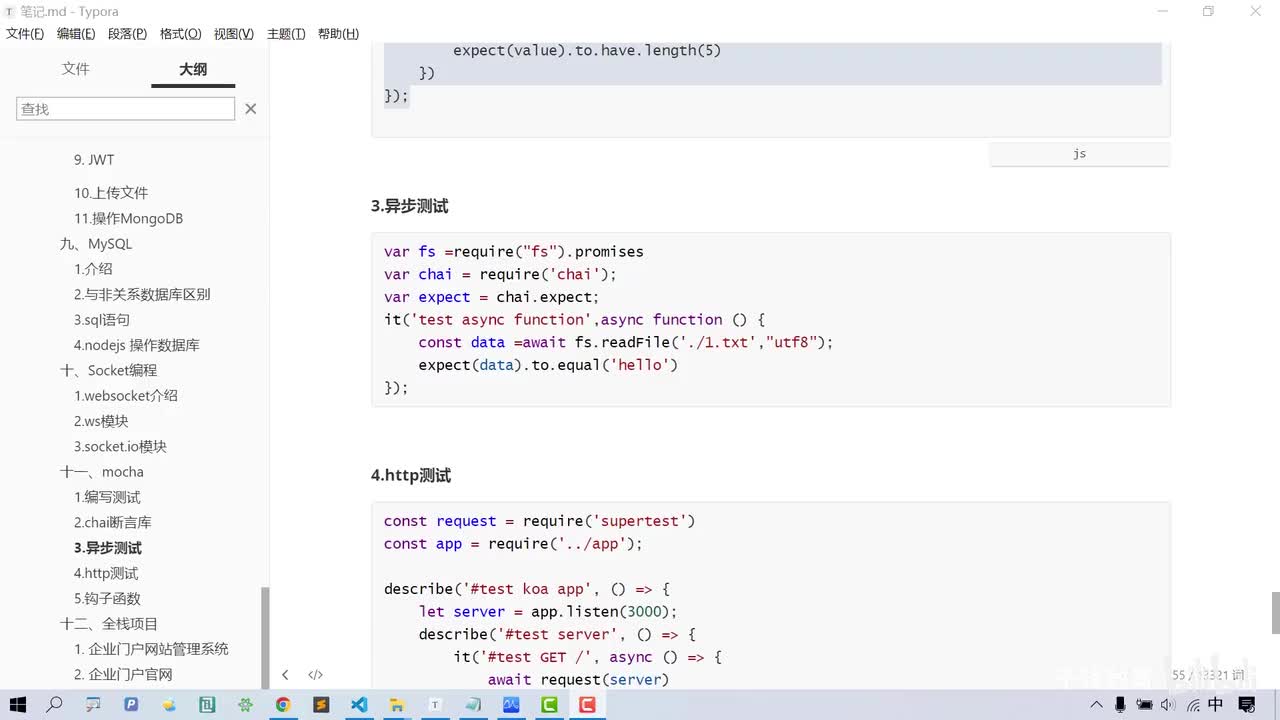Jump to 4.nodejs 操作数据库 outline entry

[137, 345]
